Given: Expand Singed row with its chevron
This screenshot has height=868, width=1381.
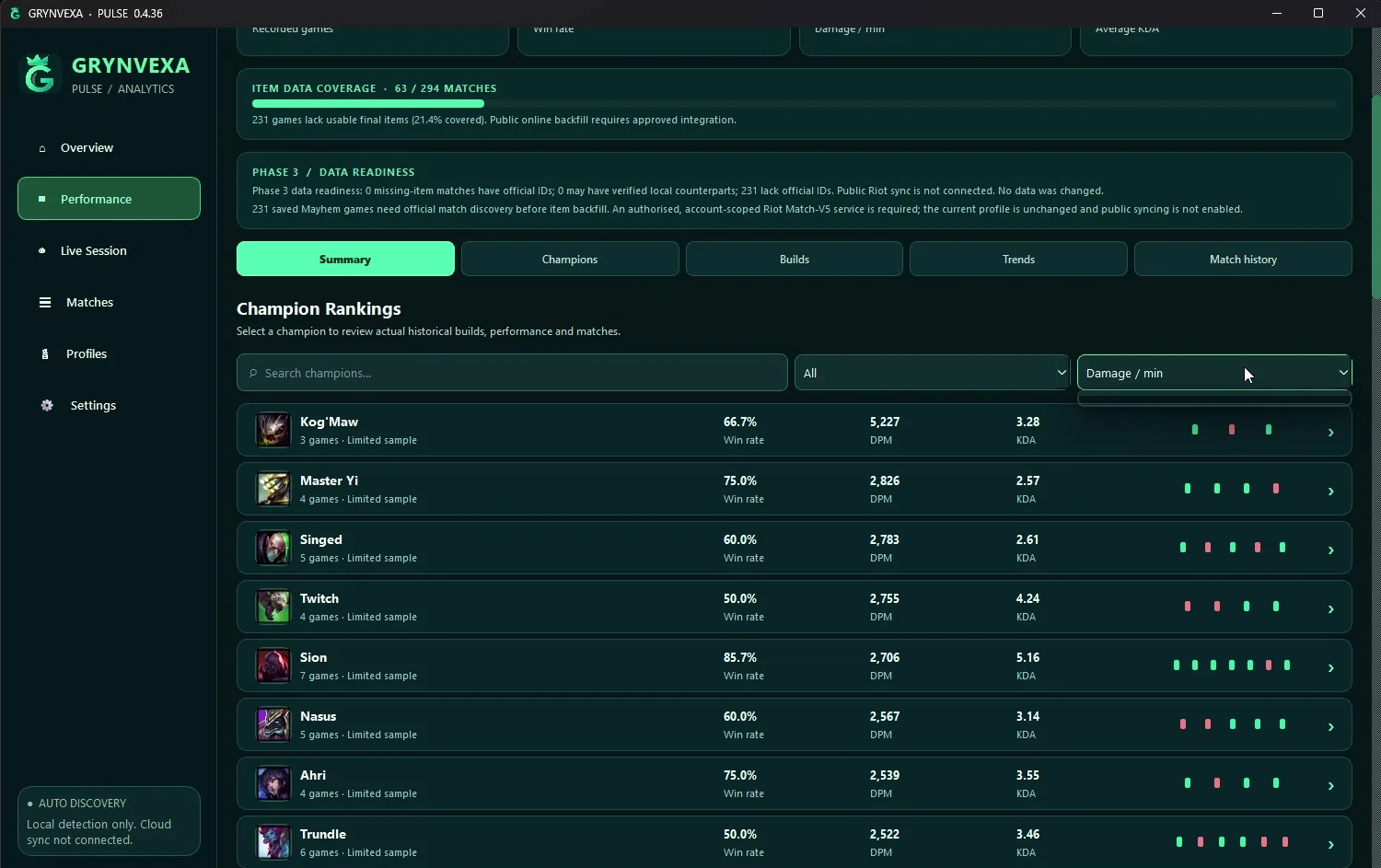Looking at the screenshot, I should point(1330,550).
